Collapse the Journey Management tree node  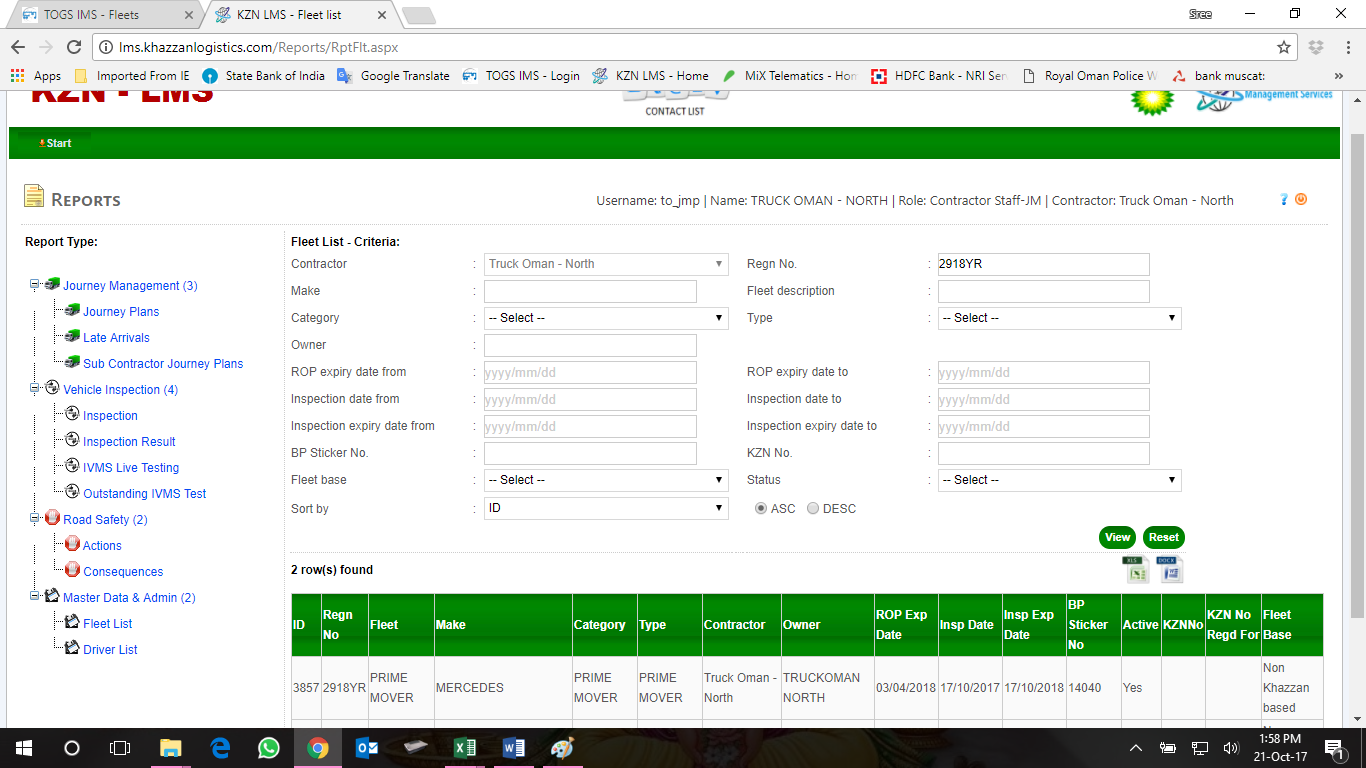[35, 285]
